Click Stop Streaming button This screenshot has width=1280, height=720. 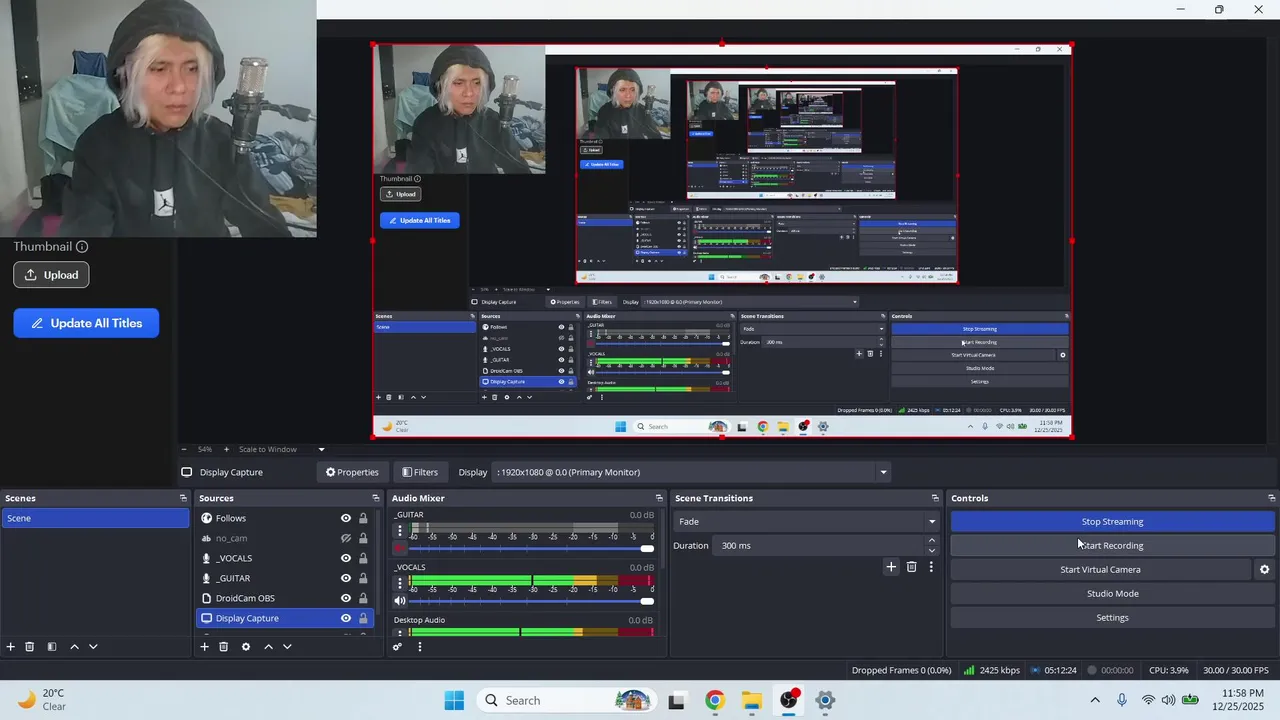[1112, 521]
